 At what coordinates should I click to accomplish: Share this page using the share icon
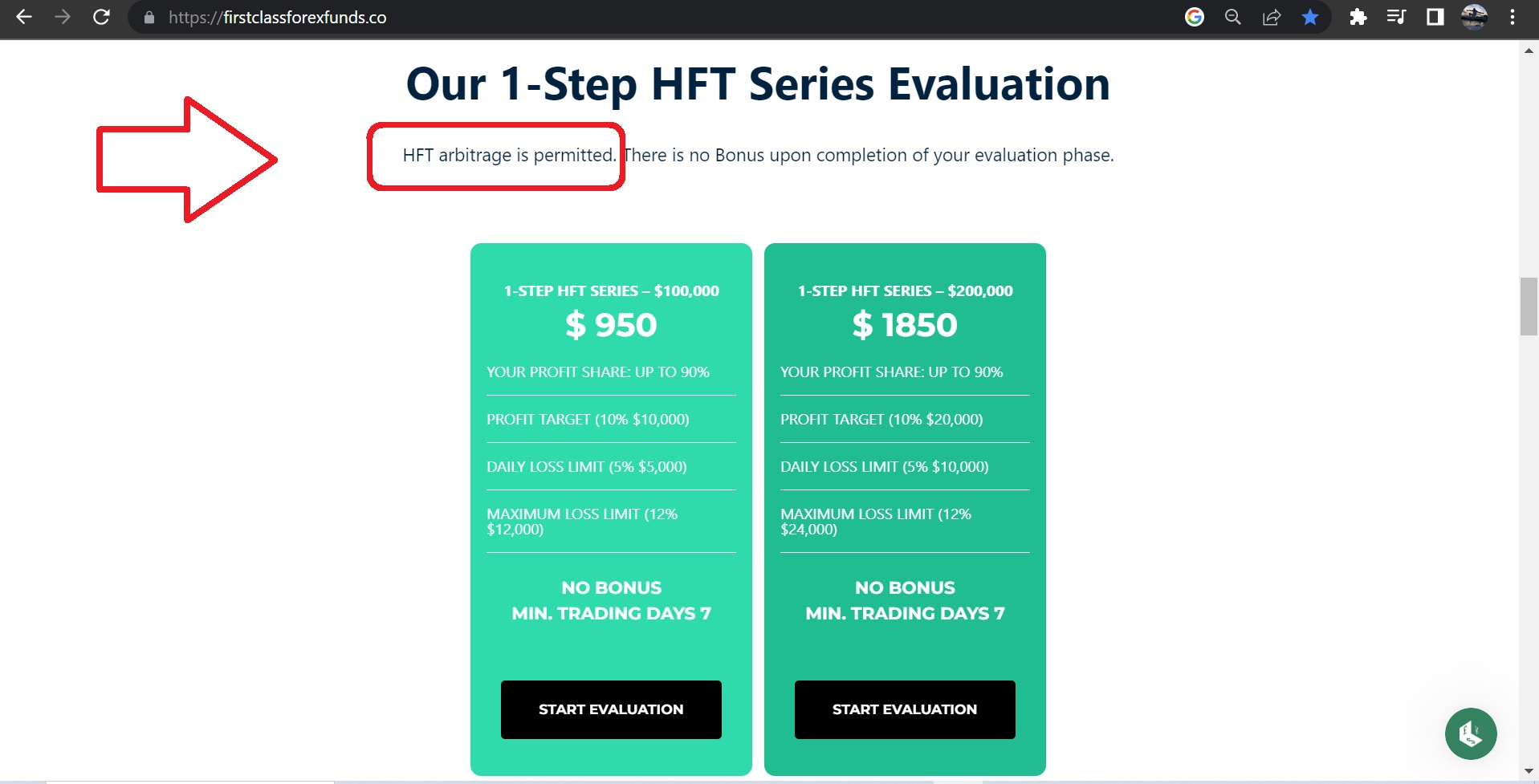pyautogui.click(x=1272, y=17)
